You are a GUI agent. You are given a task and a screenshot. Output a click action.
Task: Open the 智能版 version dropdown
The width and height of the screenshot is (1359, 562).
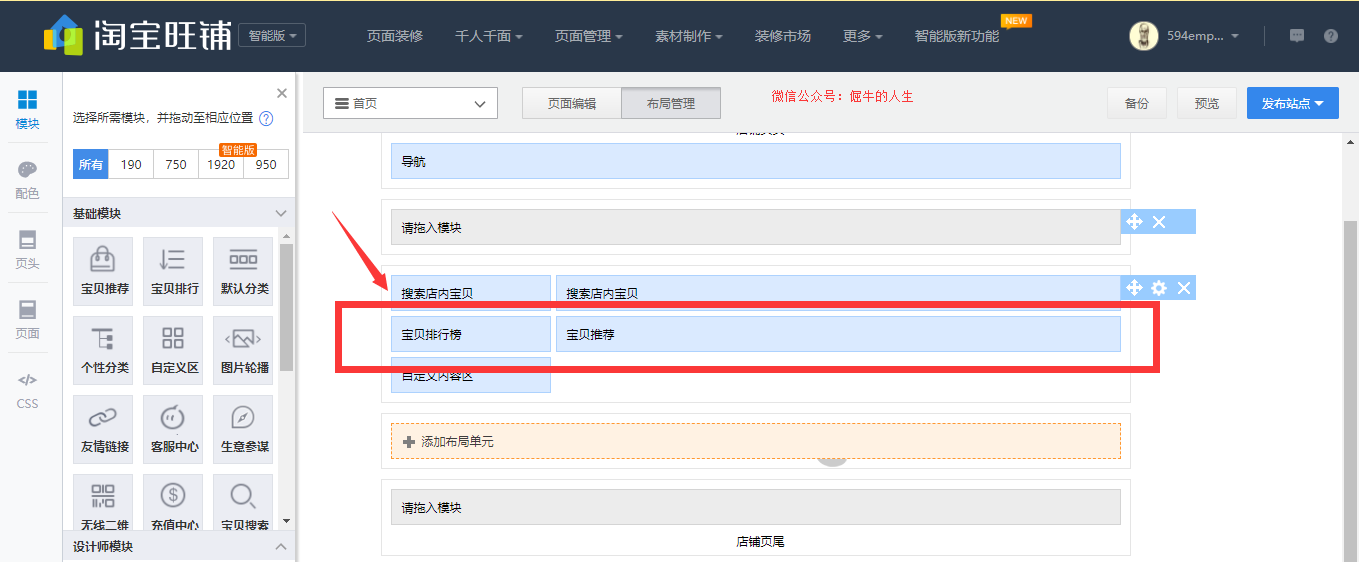click(272, 35)
